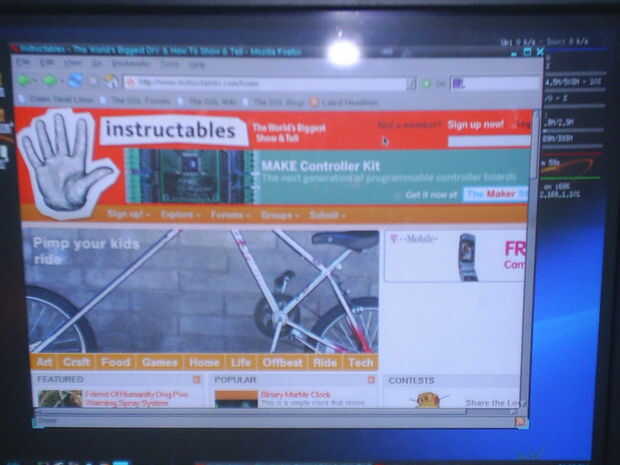Click the instructables wordmark
620x465 pixels.
point(171,130)
